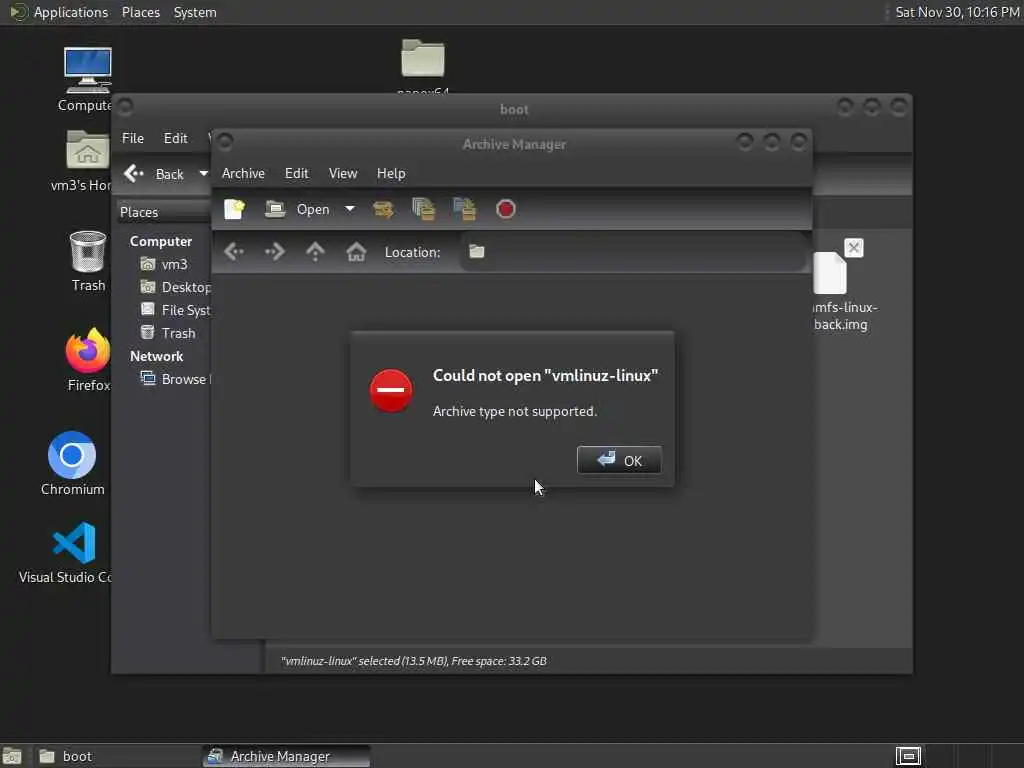Viewport: 1024px width, 768px height.
Task: Click OK in the error dialog
Action: point(618,460)
